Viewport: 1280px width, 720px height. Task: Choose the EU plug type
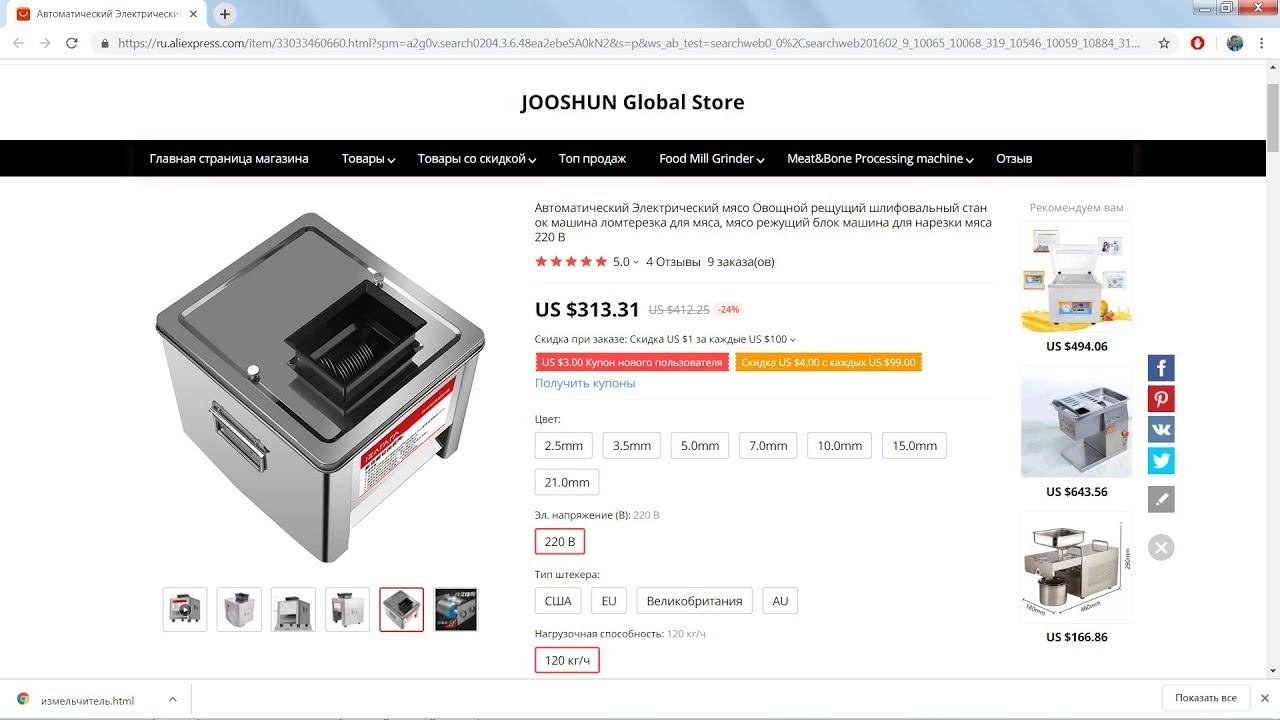[609, 601]
